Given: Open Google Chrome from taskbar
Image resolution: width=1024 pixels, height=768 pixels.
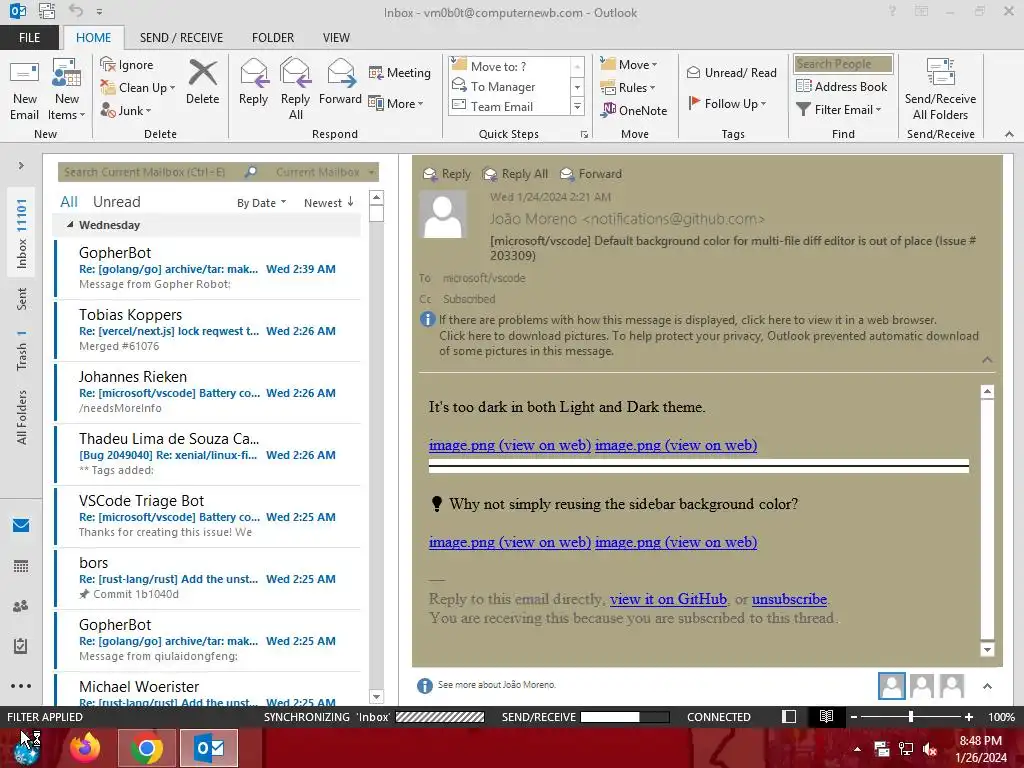Looking at the screenshot, I should point(147,748).
